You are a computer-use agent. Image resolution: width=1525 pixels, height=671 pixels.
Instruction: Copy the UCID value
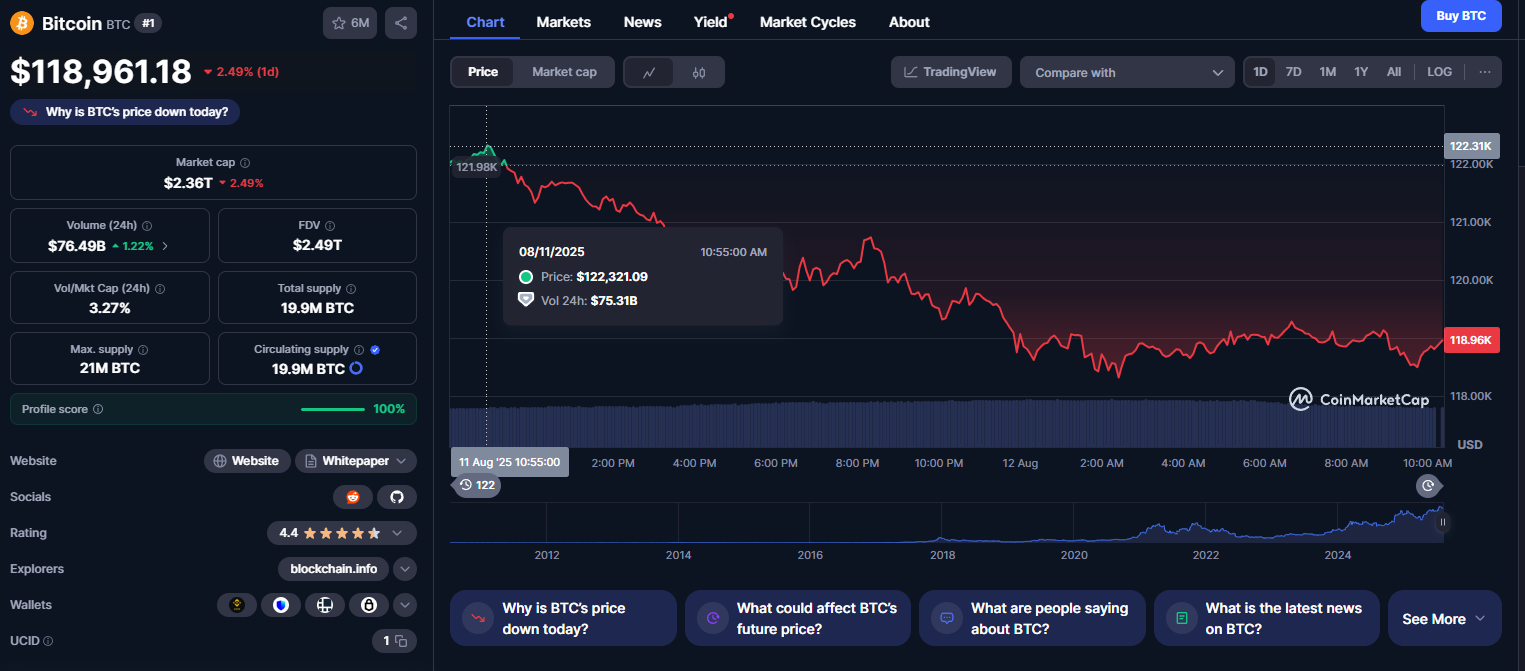coord(401,641)
